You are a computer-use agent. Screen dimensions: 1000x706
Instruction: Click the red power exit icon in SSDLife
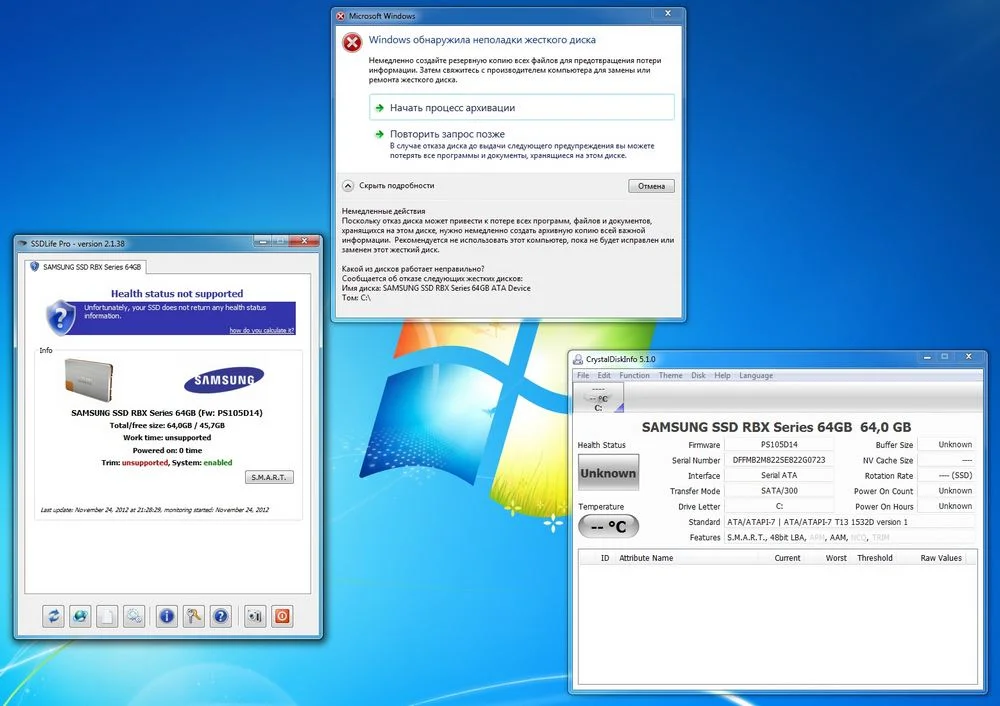coord(283,616)
